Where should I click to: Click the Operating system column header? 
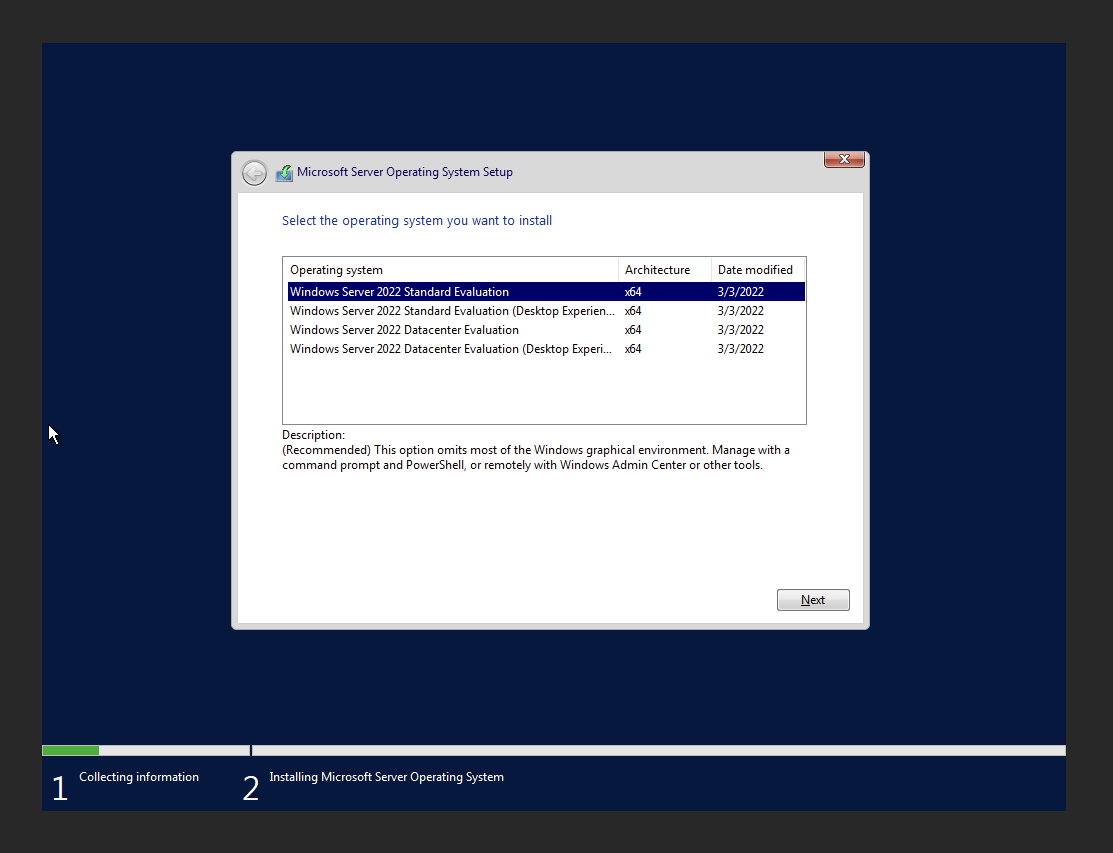pyautogui.click(x=451, y=270)
